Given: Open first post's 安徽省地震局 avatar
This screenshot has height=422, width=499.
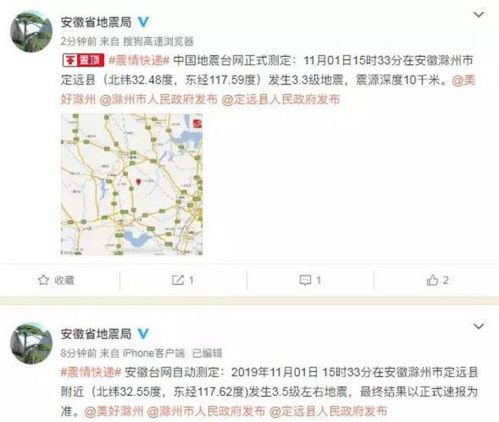Looking at the screenshot, I should point(31,31).
